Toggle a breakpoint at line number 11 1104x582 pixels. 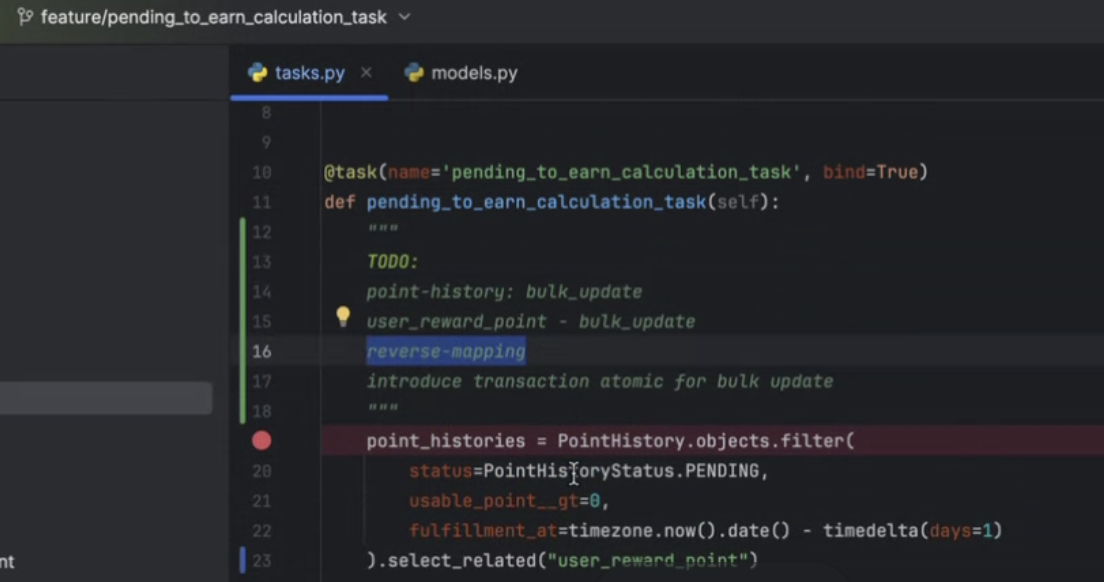[261, 202]
